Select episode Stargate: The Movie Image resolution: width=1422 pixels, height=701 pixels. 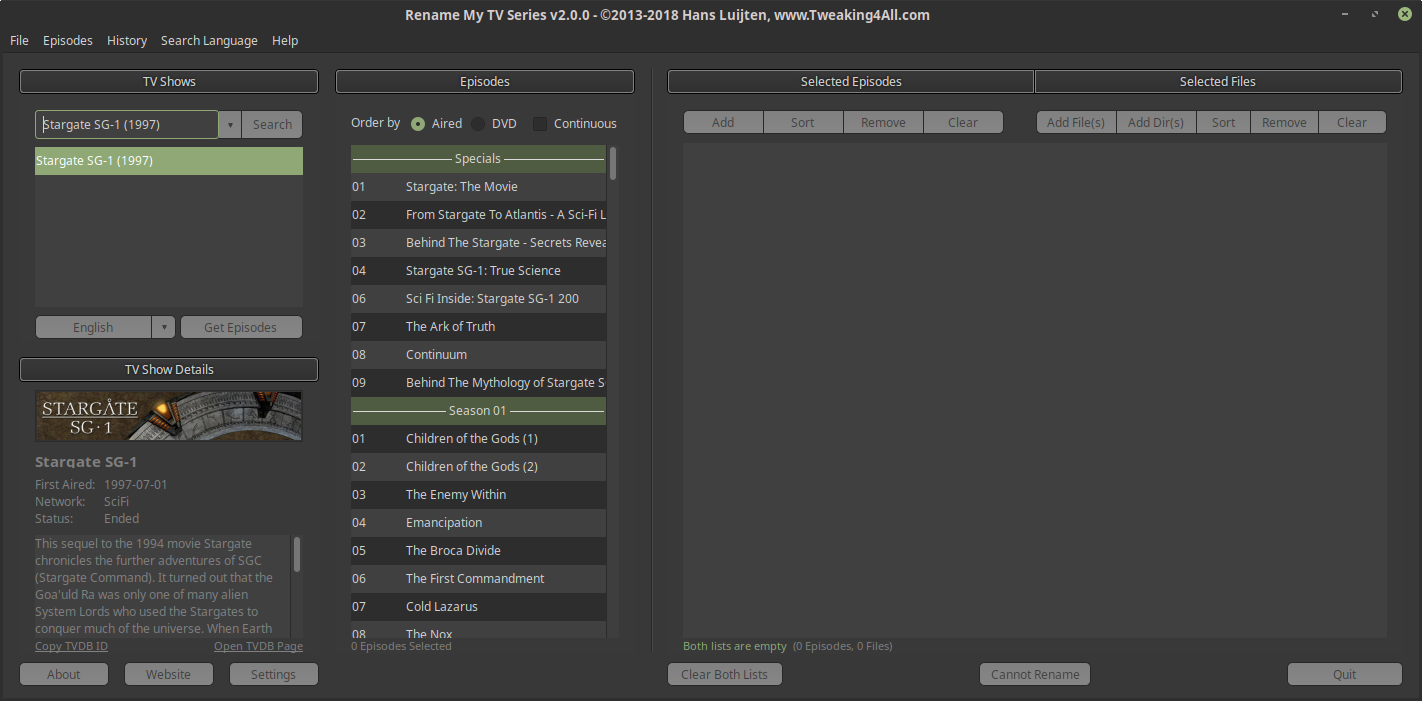[x=478, y=186]
